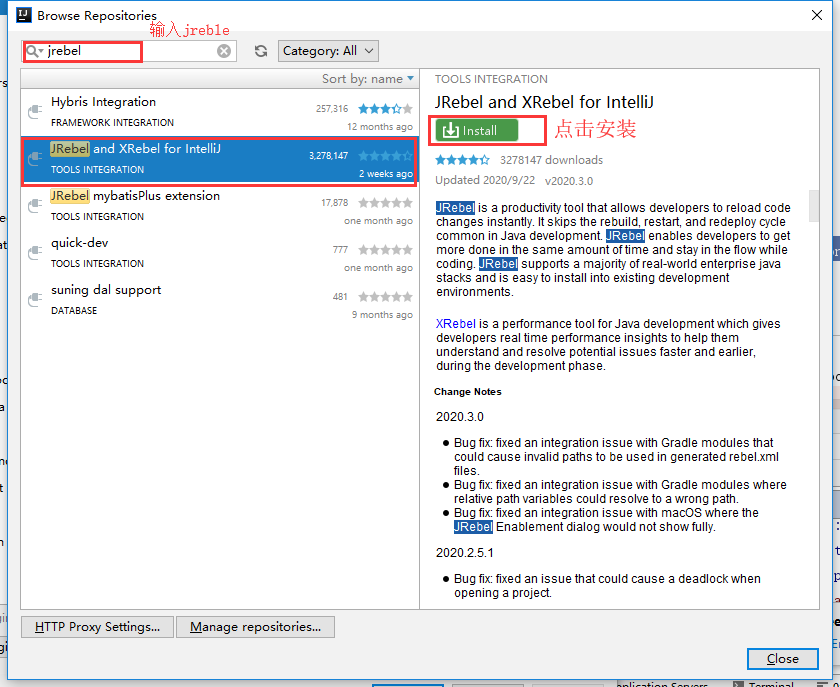Click the JRebel and XRebel for IntelliJ title
Viewport: 840px width, 687px height.
pyautogui.click(x=544, y=102)
